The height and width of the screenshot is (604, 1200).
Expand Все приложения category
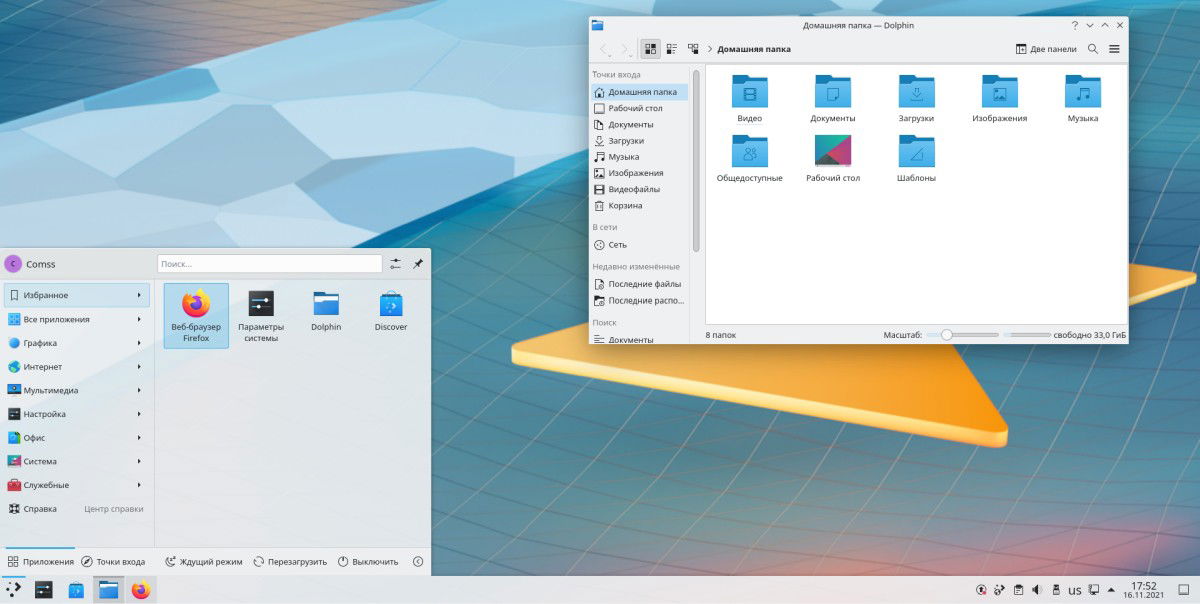[77, 319]
